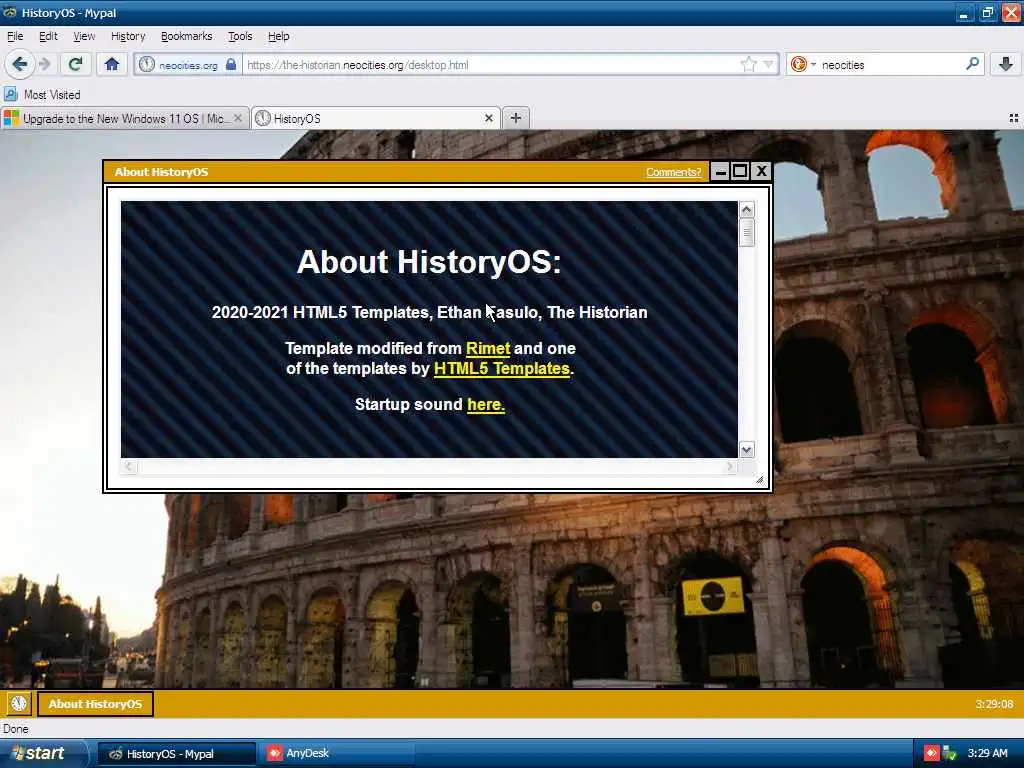1024x768 pixels.
Task: Click the network tray icon
Action: [x=950, y=753]
